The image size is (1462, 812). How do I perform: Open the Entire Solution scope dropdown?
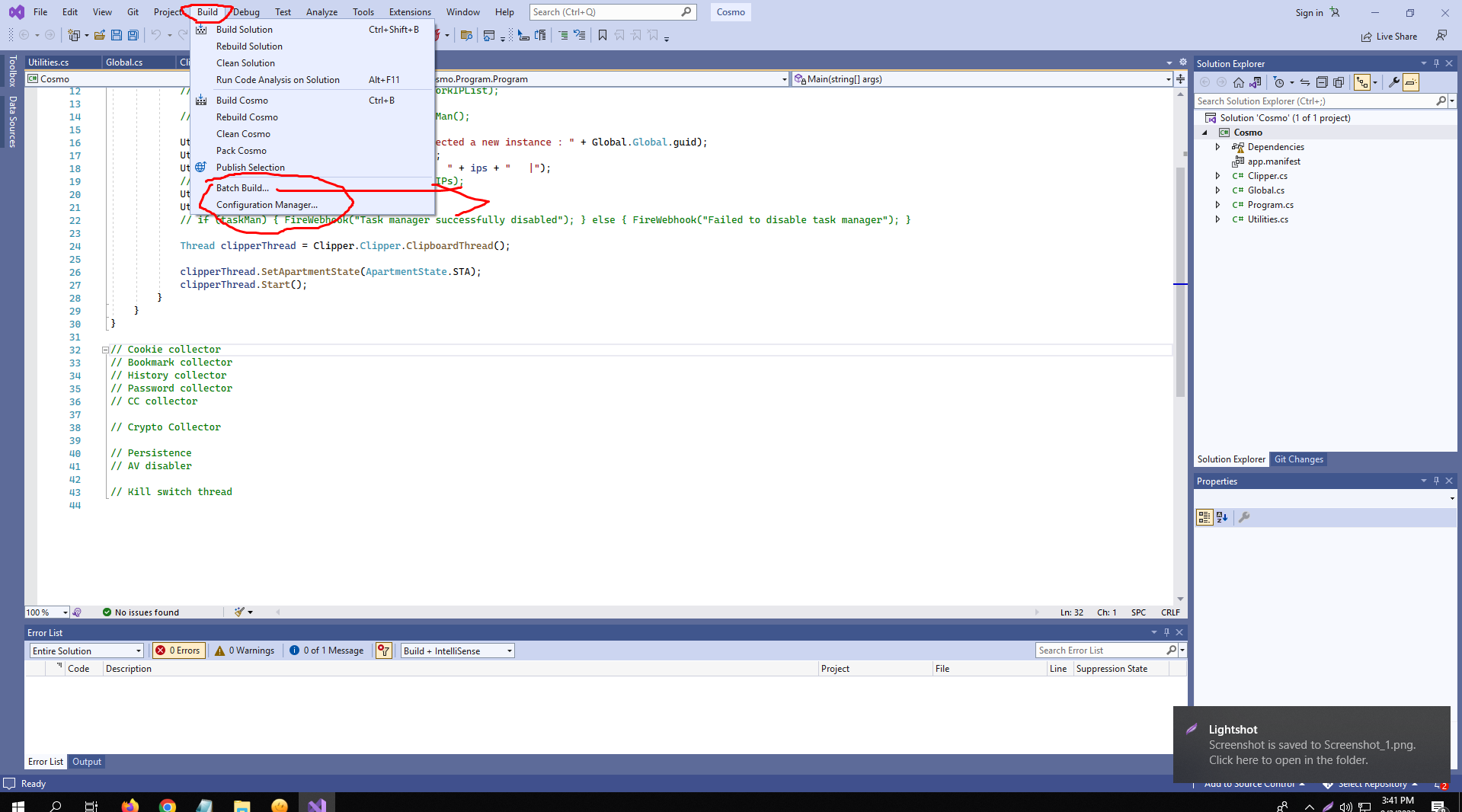tap(87, 651)
